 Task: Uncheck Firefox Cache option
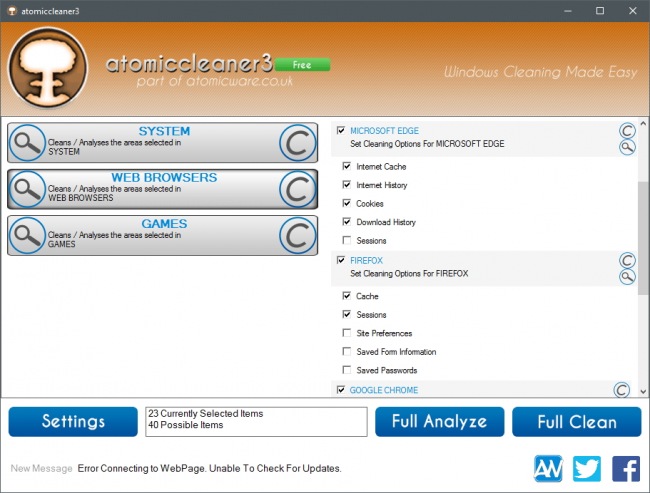(347, 296)
